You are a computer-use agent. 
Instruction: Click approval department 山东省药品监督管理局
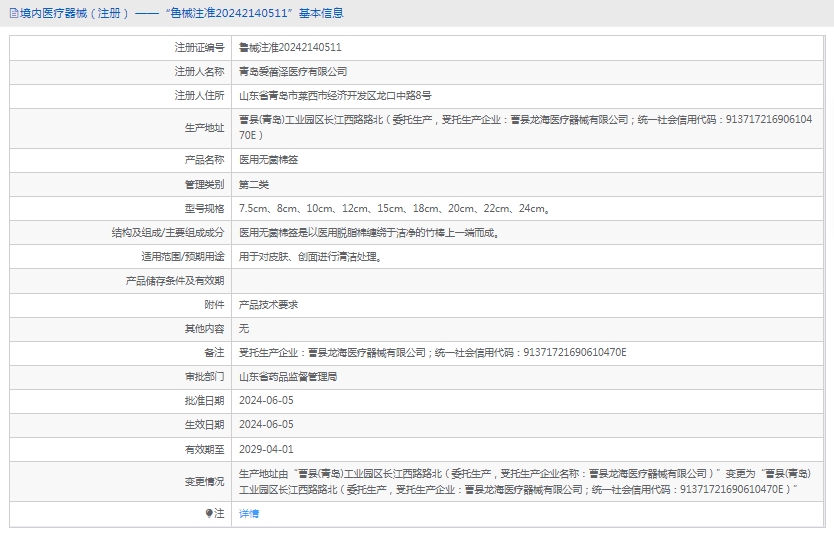[288, 377]
